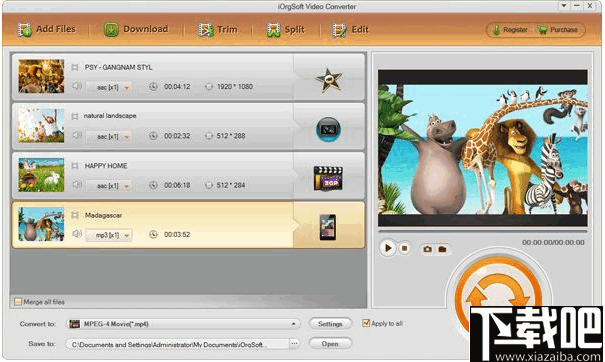Viewport: 605px width, 362px height.
Task: Open the snapshot folder icon
Action: (442, 249)
